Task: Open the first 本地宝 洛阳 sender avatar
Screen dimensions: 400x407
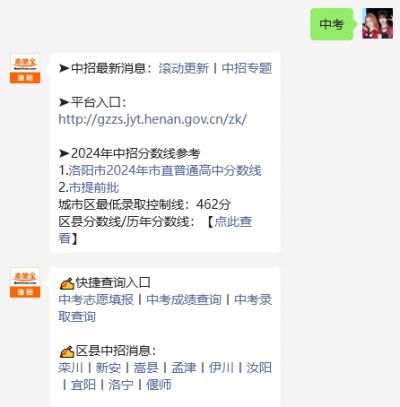Action: (25, 68)
